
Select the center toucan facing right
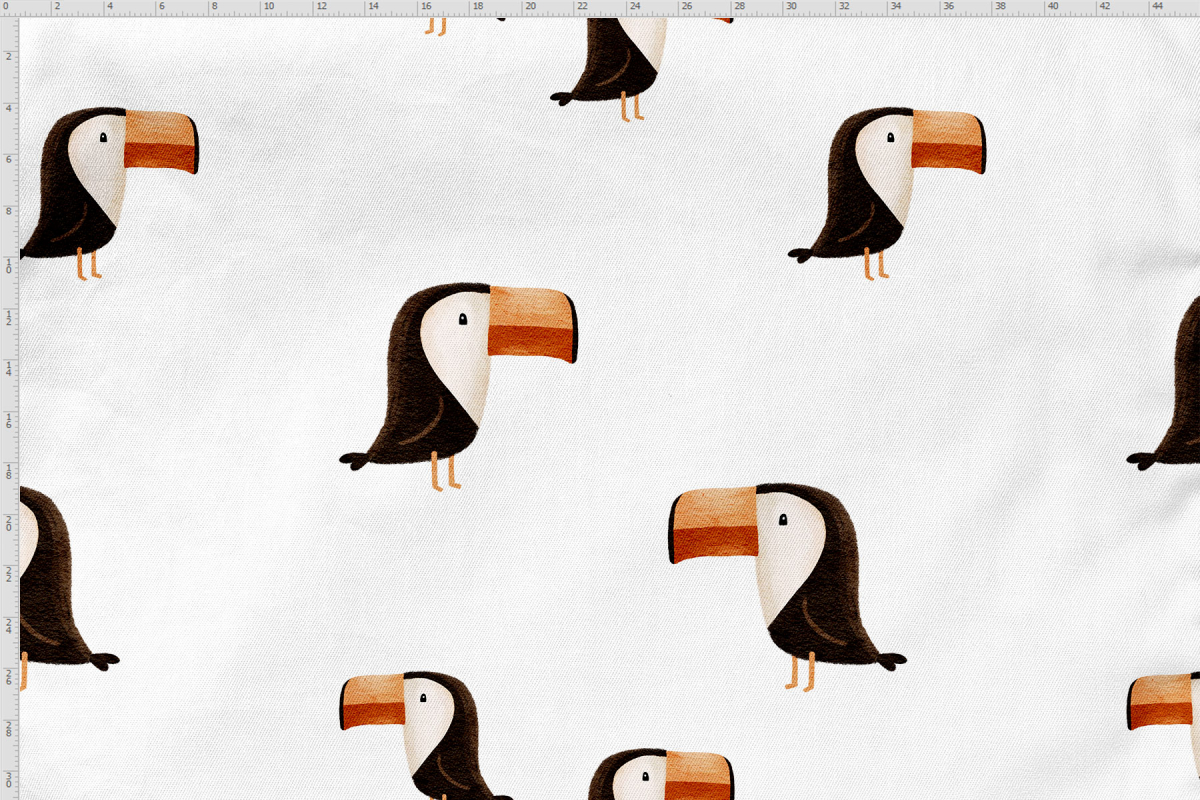[459, 386]
